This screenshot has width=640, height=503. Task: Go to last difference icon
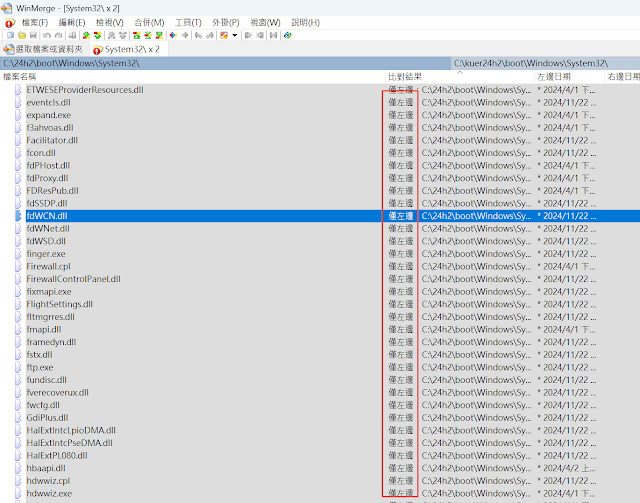[159, 36]
